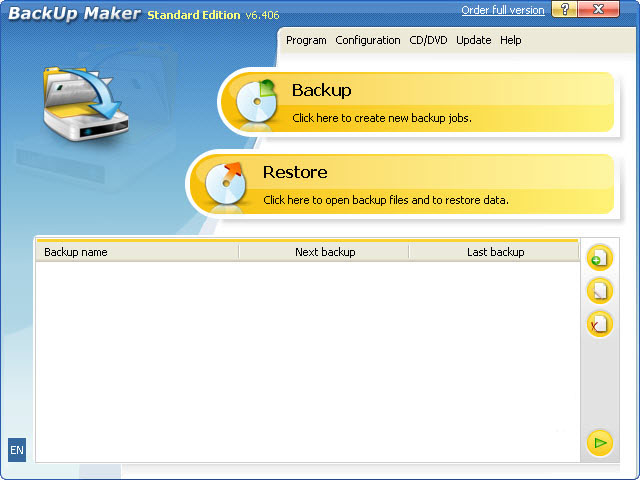
Task: Click the add new backup job icon
Action: 599,258
